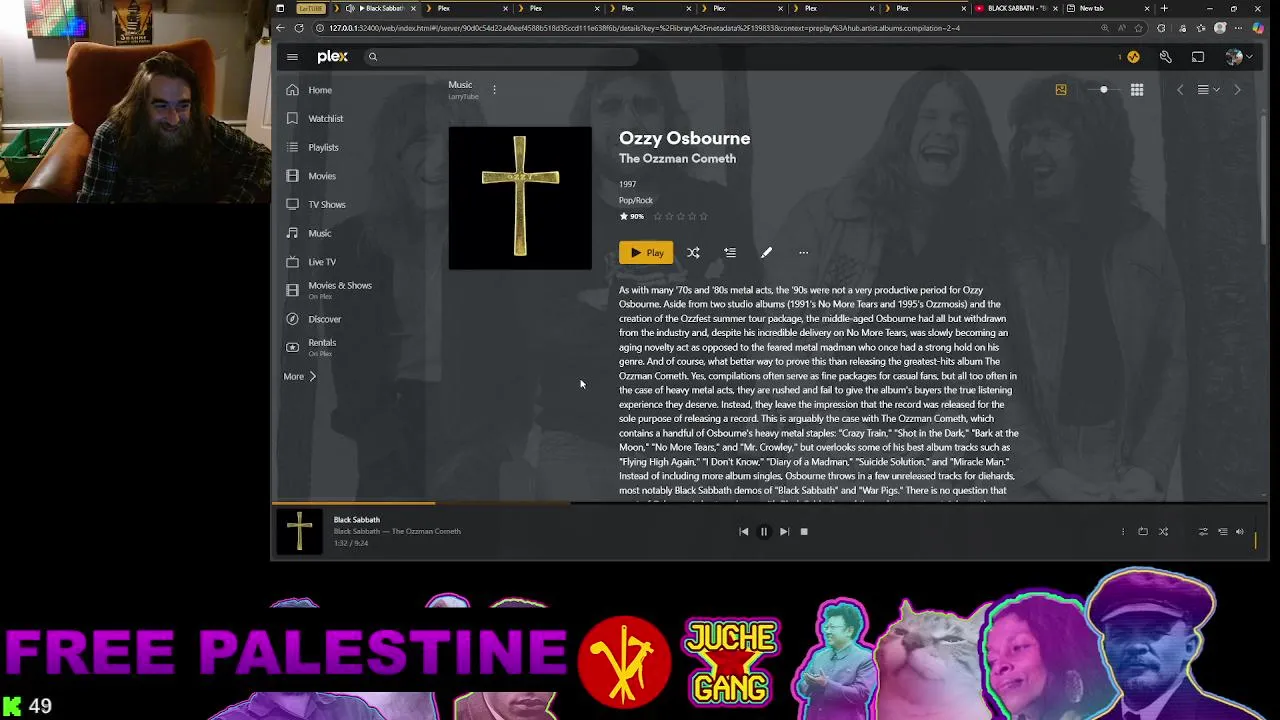This screenshot has height=720, width=1280.
Task: Click the Music library title
Action: pyautogui.click(x=460, y=85)
